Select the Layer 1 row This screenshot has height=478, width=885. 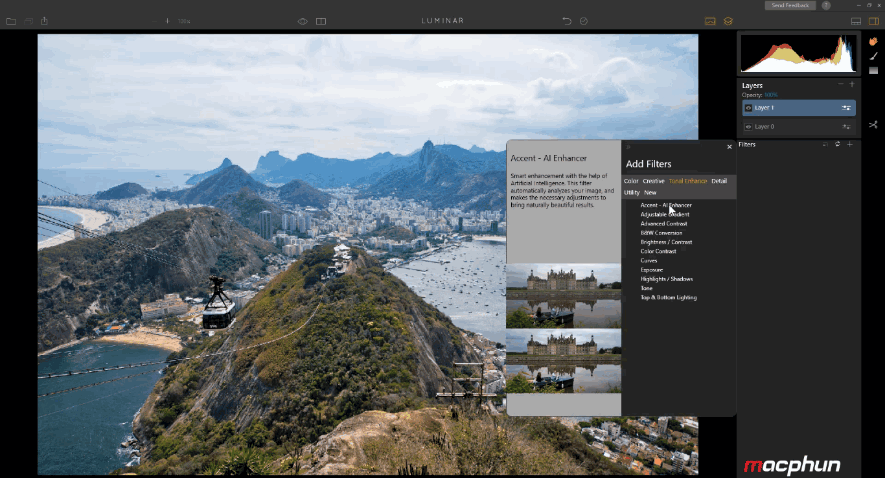click(799, 108)
